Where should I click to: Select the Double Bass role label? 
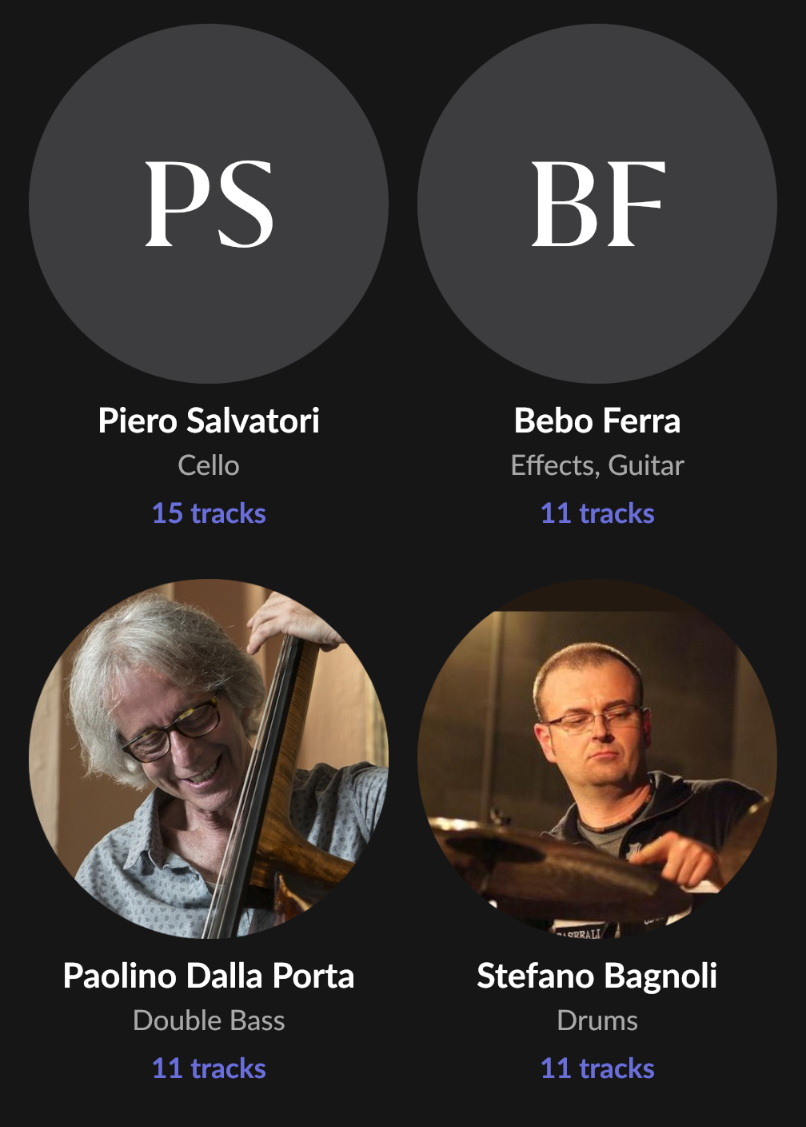(209, 1021)
